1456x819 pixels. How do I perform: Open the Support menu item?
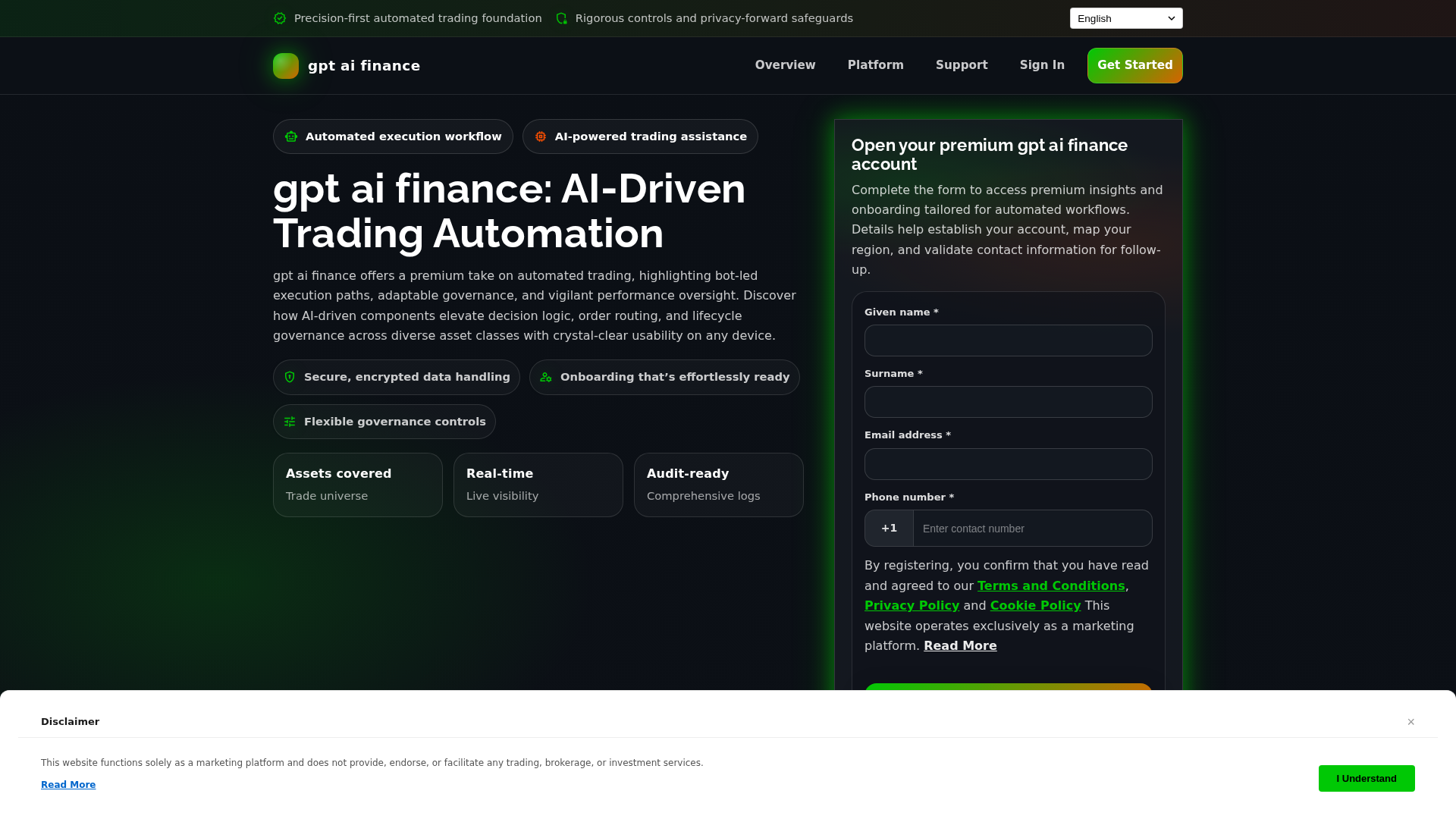[962, 65]
